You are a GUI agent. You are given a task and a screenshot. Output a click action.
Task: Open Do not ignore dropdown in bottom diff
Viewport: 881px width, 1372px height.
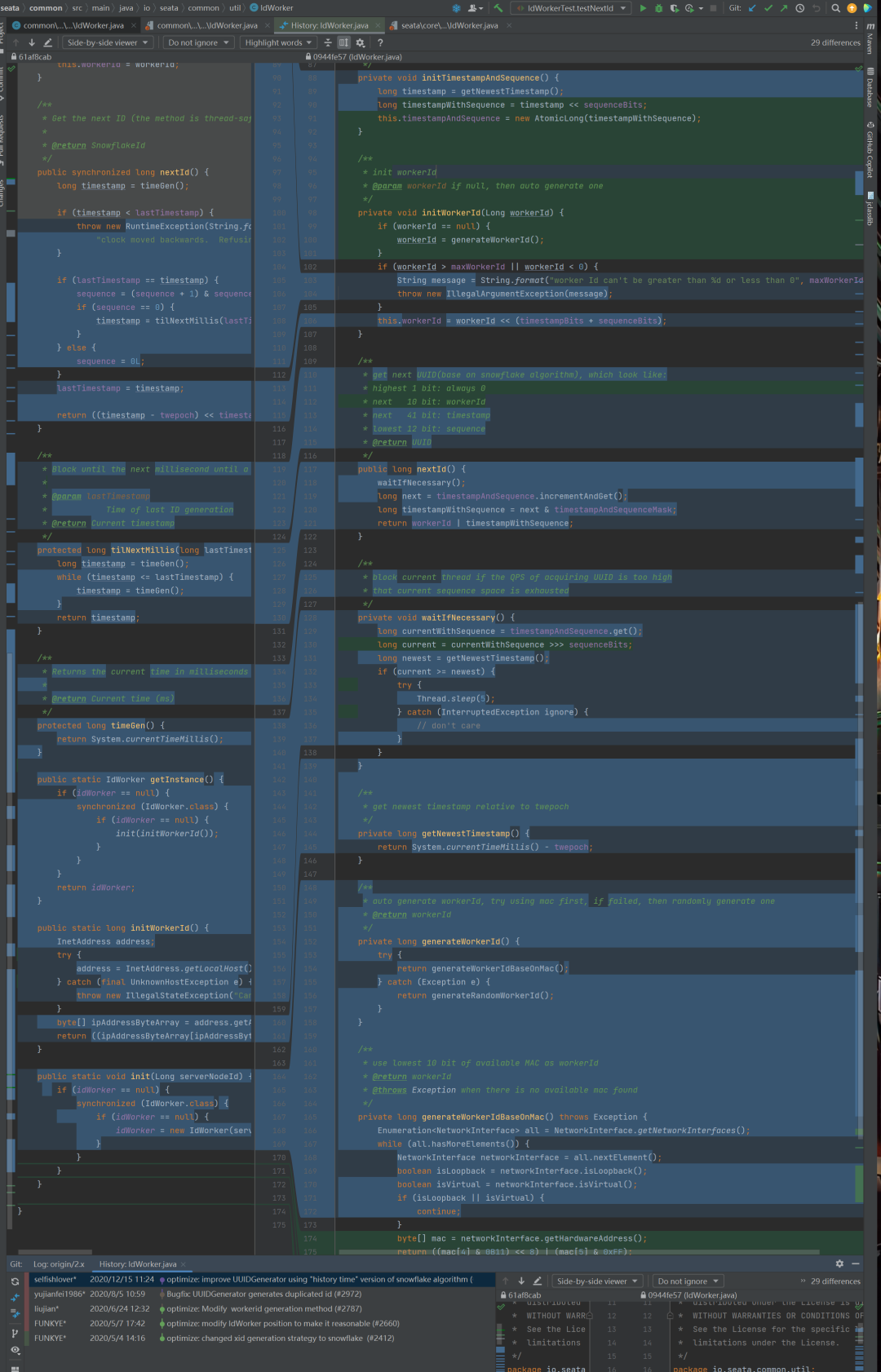click(688, 1281)
